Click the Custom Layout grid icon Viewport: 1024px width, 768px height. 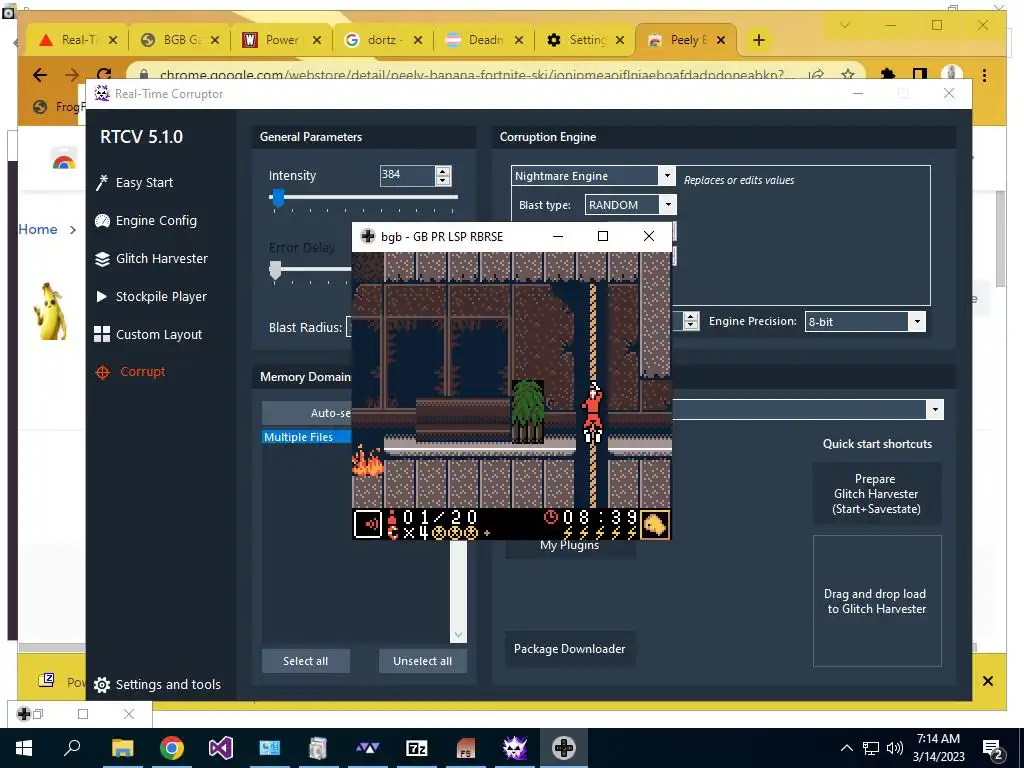pyautogui.click(x=102, y=334)
